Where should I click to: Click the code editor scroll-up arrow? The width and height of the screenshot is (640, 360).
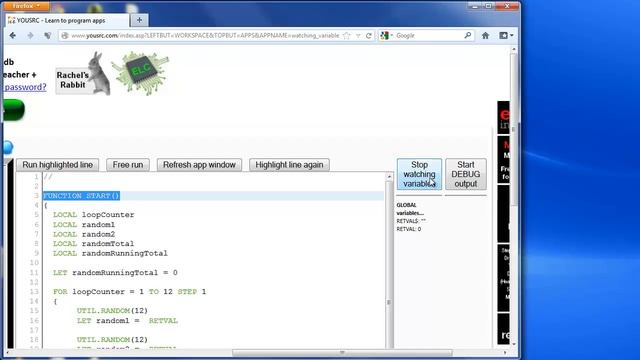coord(389,176)
